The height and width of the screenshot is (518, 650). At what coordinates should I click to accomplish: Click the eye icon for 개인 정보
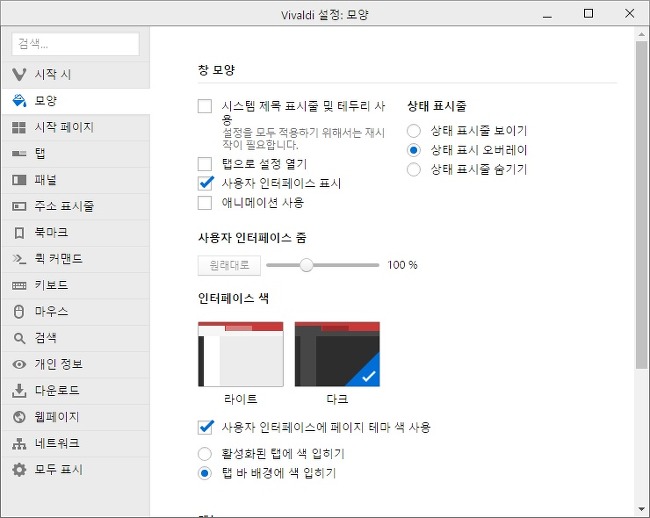click(x=19, y=364)
